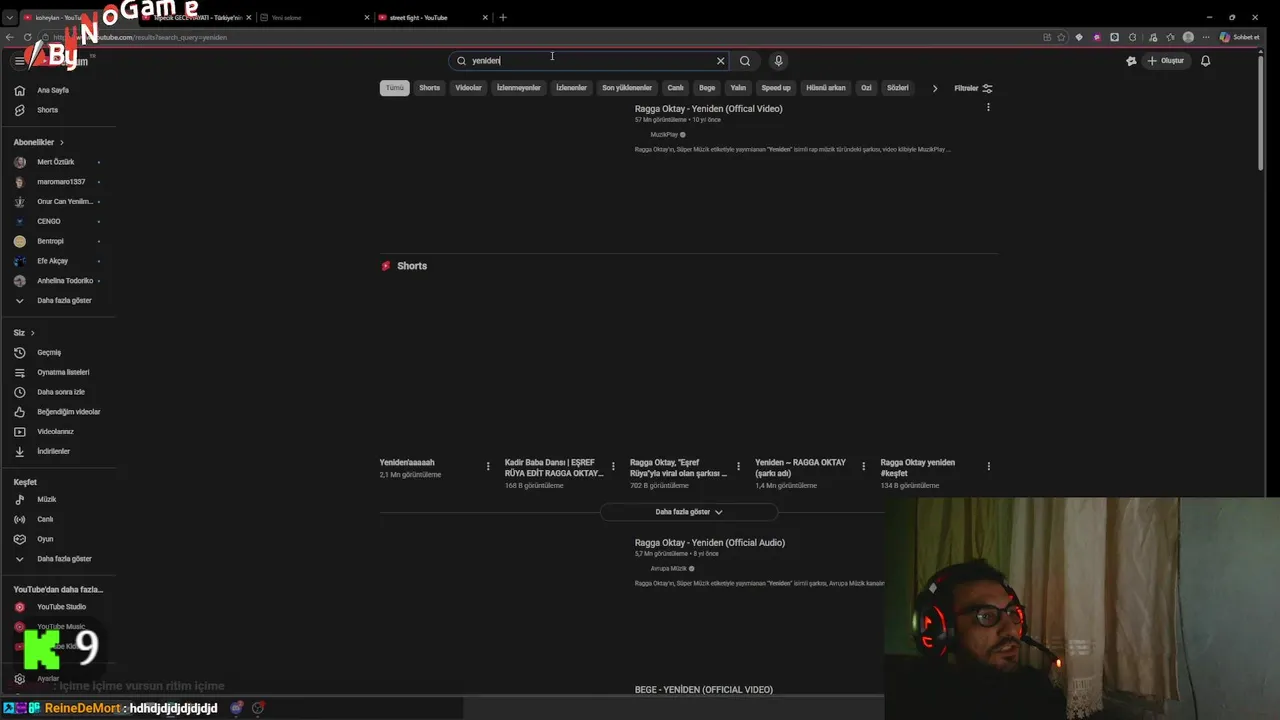Viewport: 1280px width, 720px height.
Task: Expand Keşfet 'Daha fazla göster'
Action: [x=58, y=559]
